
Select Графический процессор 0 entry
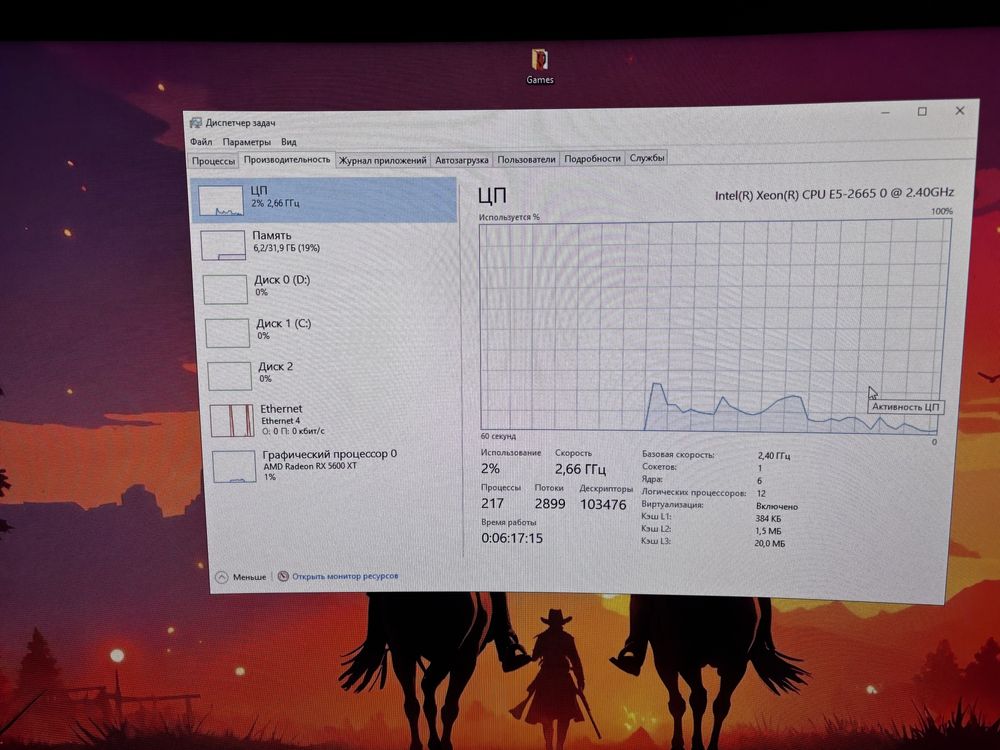pyautogui.click(x=332, y=466)
